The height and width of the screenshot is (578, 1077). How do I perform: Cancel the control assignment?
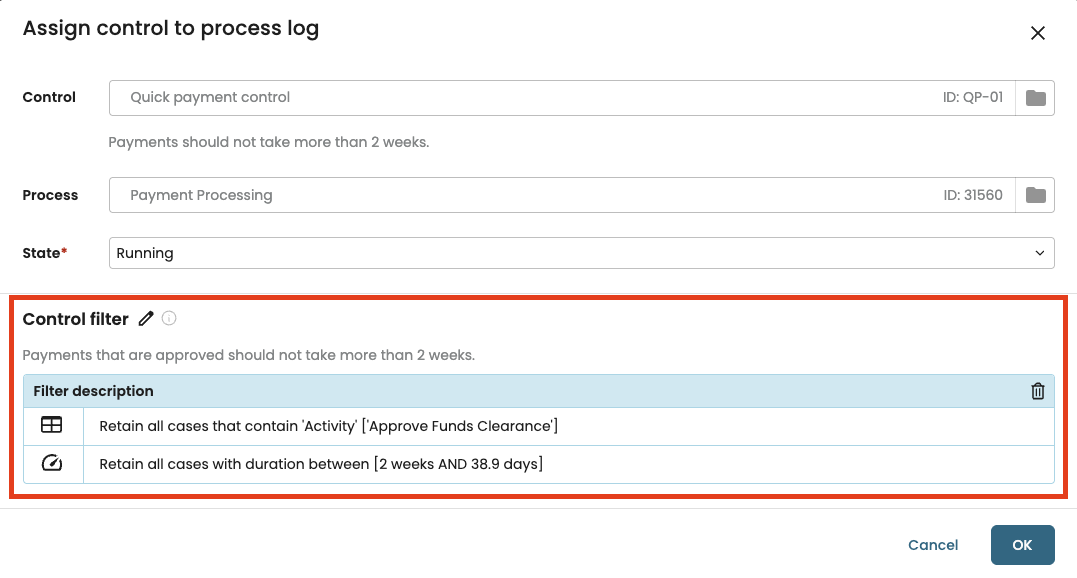pyautogui.click(x=932, y=545)
